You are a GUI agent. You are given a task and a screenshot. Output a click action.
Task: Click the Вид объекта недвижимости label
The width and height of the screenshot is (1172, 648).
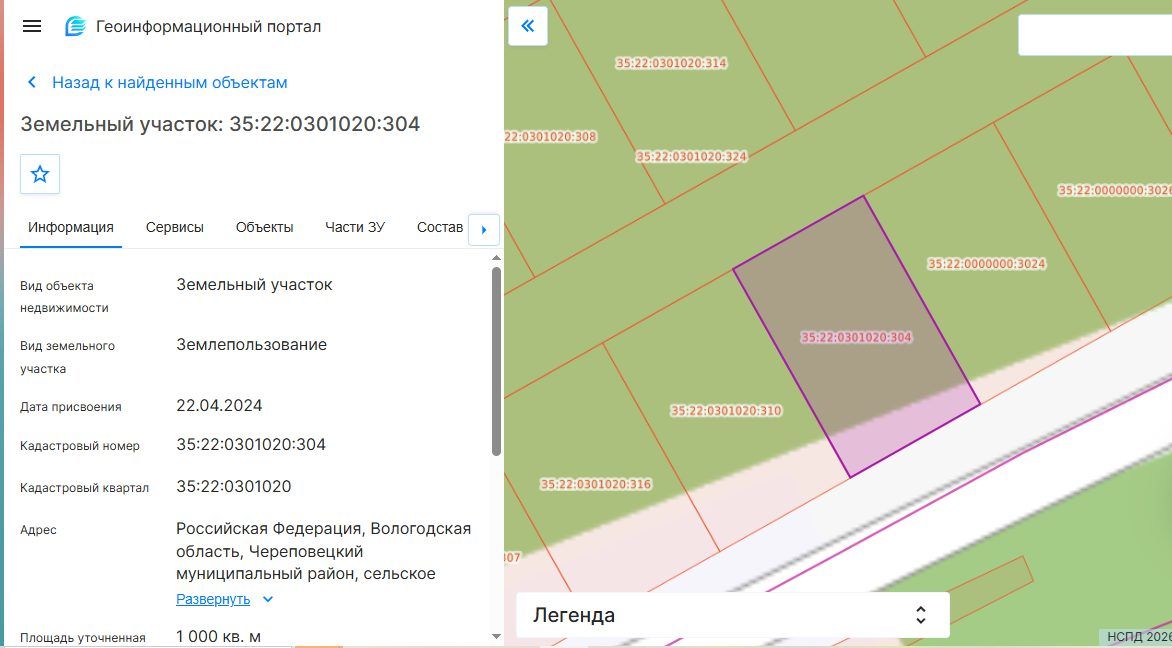coord(64,297)
